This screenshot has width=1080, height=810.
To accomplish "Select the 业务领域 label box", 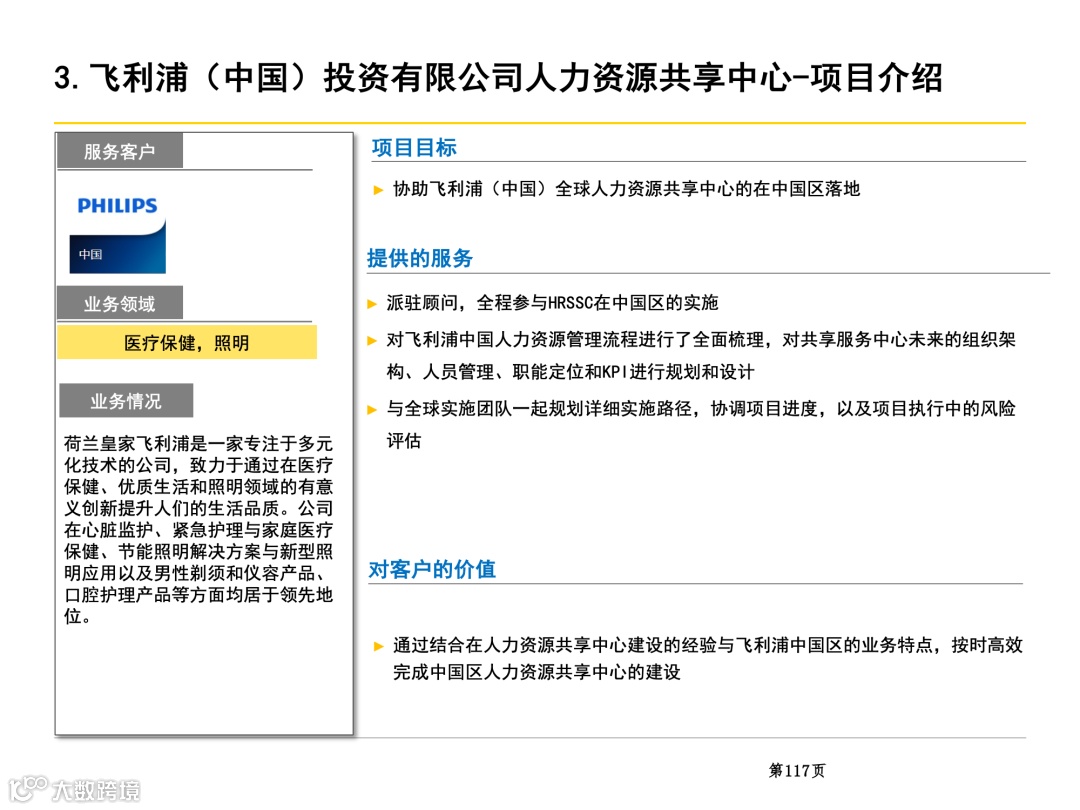I will click(120, 304).
